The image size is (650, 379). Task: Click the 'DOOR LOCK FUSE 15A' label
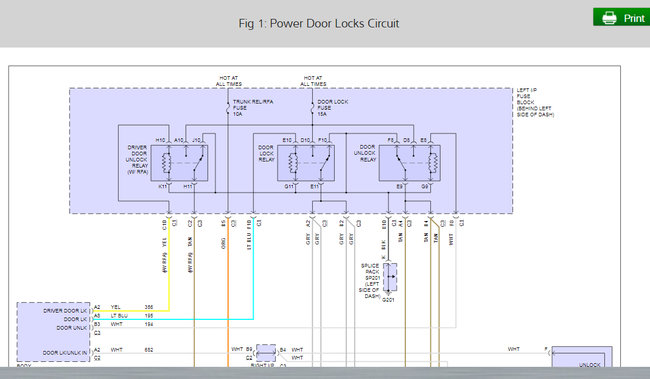pos(332,107)
